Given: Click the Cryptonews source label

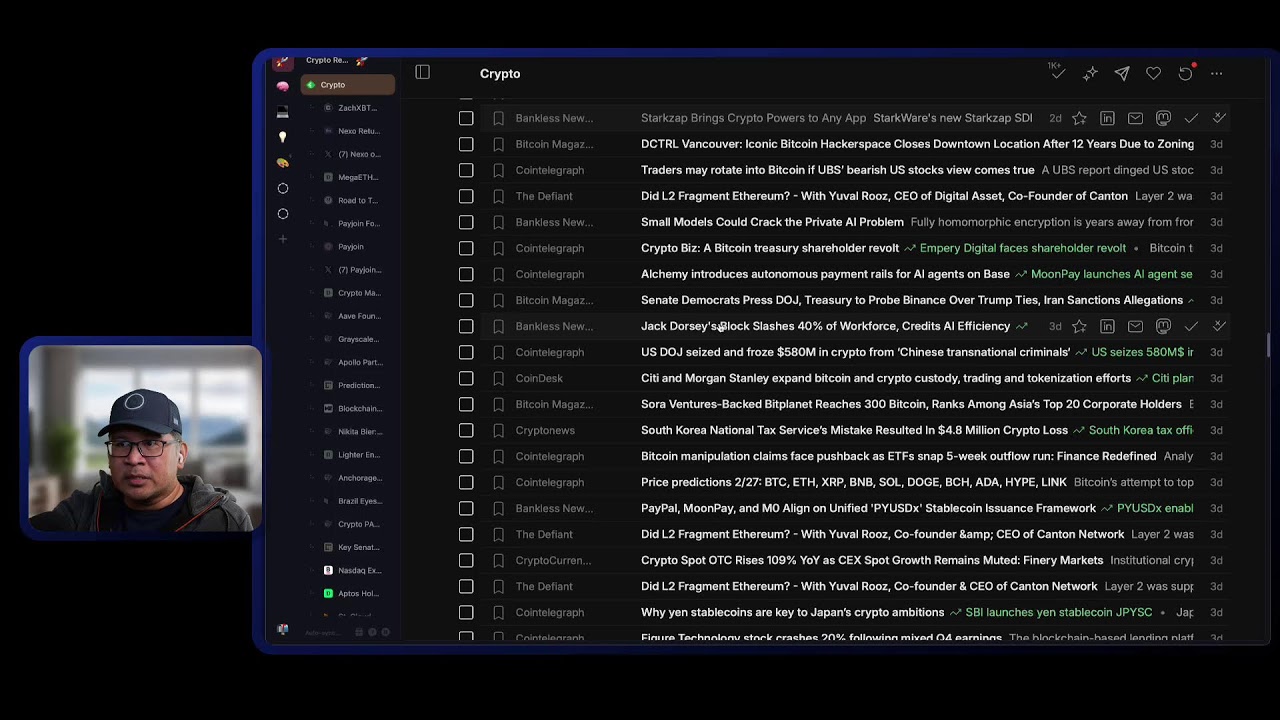Looking at the screenshot, I should (545, 430).
